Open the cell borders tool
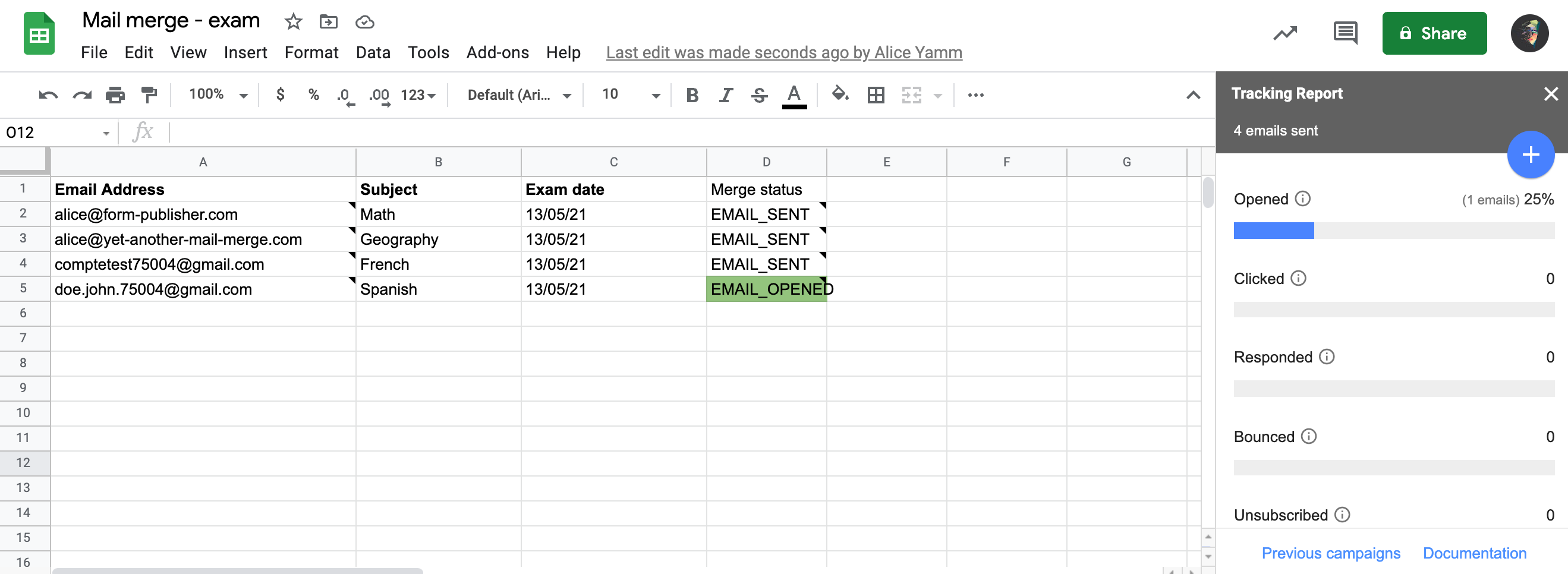Screen dimensions: 1568x574 pos(876,95)
